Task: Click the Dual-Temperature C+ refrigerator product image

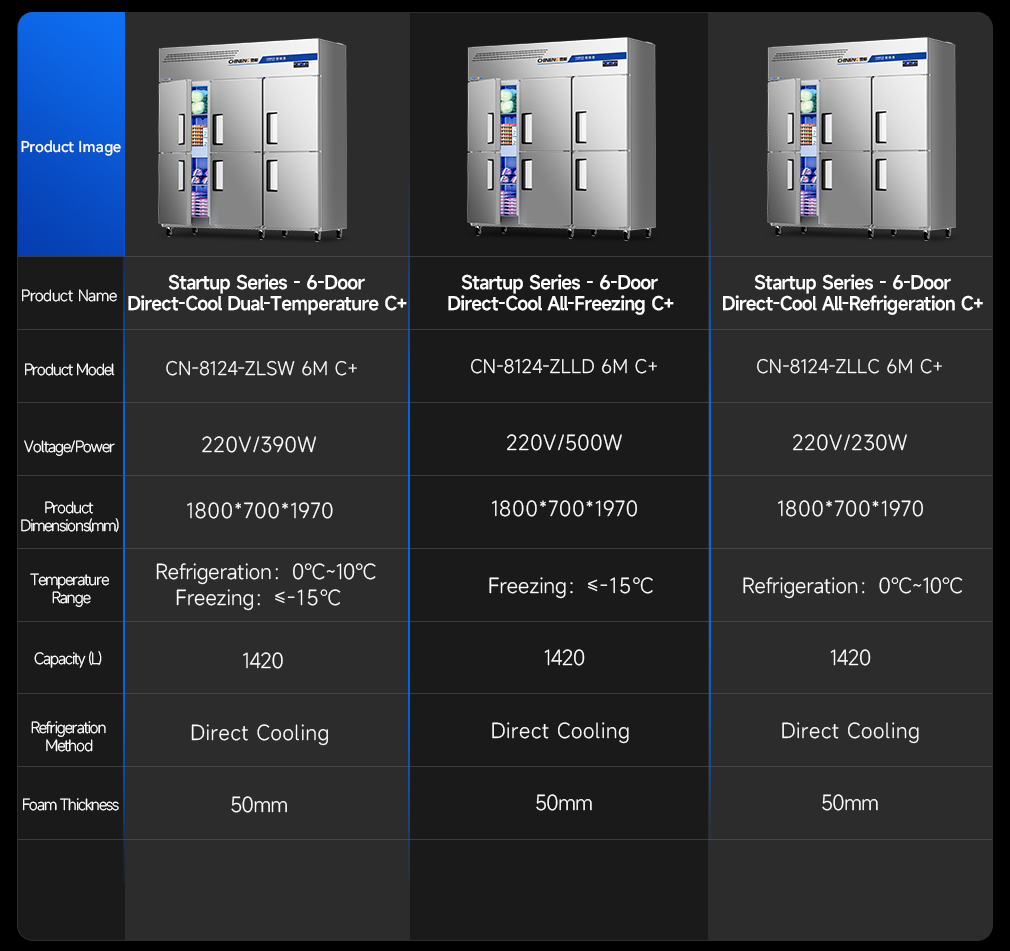Action: 255,140
